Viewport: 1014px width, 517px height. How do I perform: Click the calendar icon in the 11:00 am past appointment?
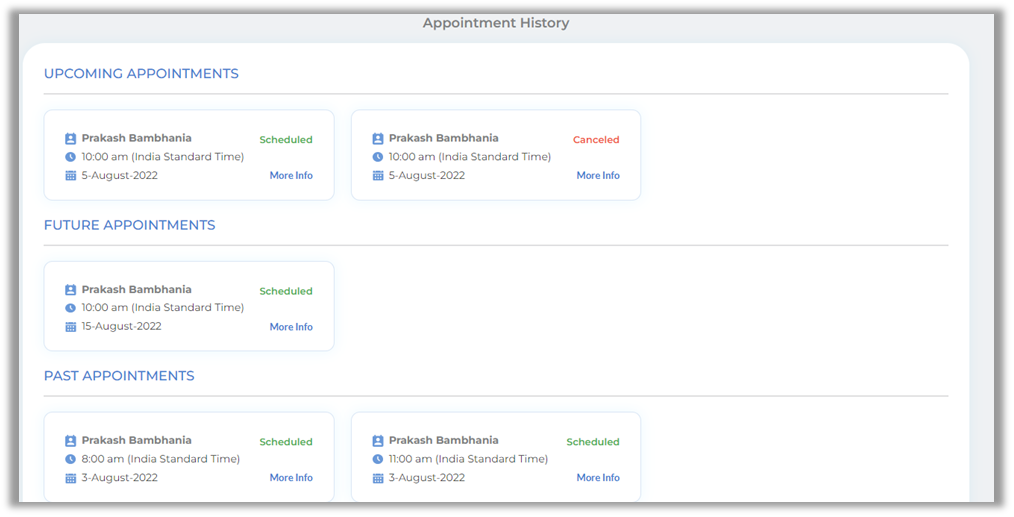(x=378, y=478)
